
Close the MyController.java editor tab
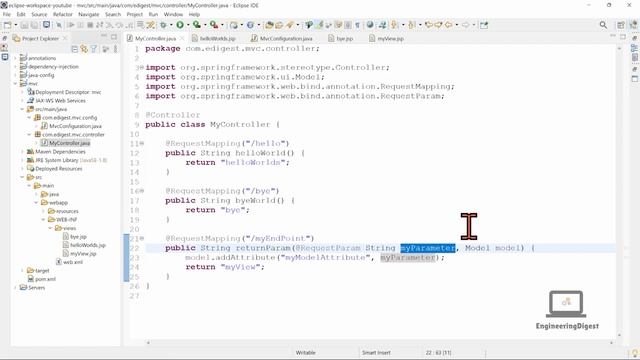182,38
